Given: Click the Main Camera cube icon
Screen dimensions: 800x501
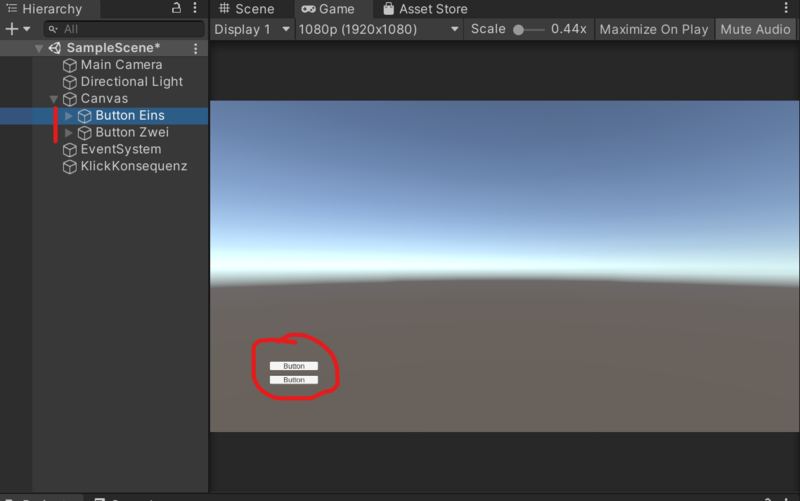Looking at the screenshot, I should 69,65.
